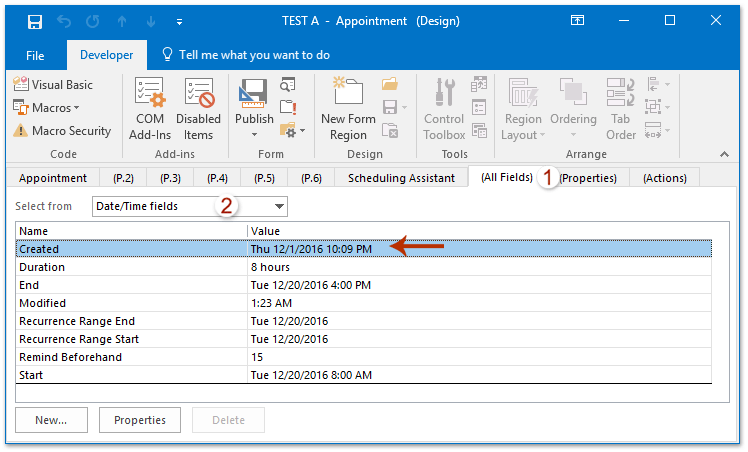Open the (Properties) tab

(x=588, y=178)
